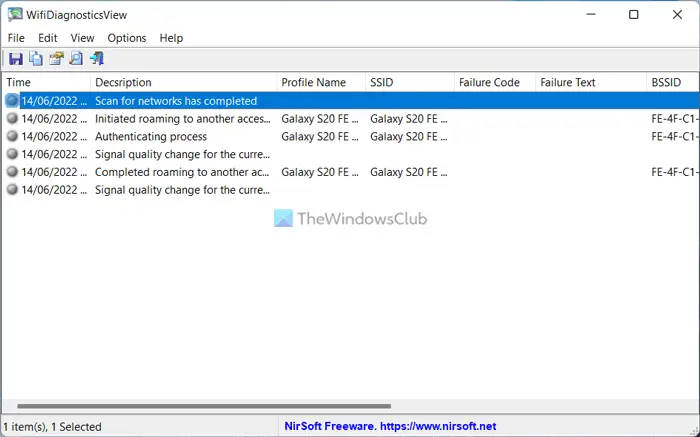Click the '1 item(s), 1 Selected' status text
700x437 pixels.
coord(53,427)
